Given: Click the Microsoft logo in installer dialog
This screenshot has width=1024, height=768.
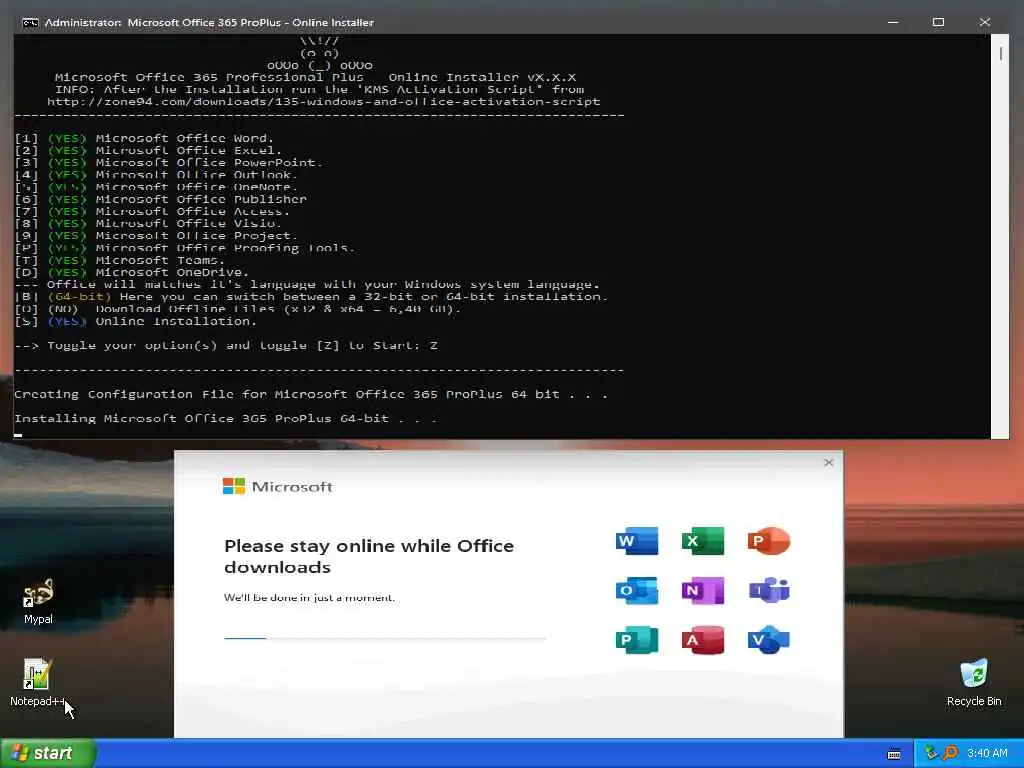Looking at the screenshot, I should click(x=278, y=487).
